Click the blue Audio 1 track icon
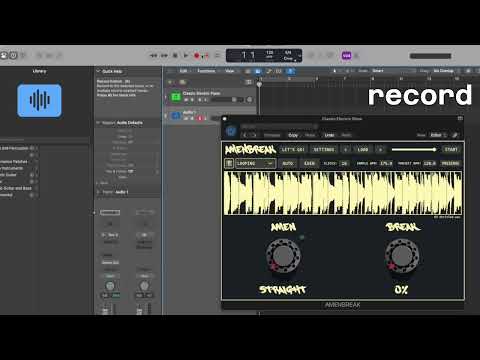 pyautogui.click(x=176, y=116)
